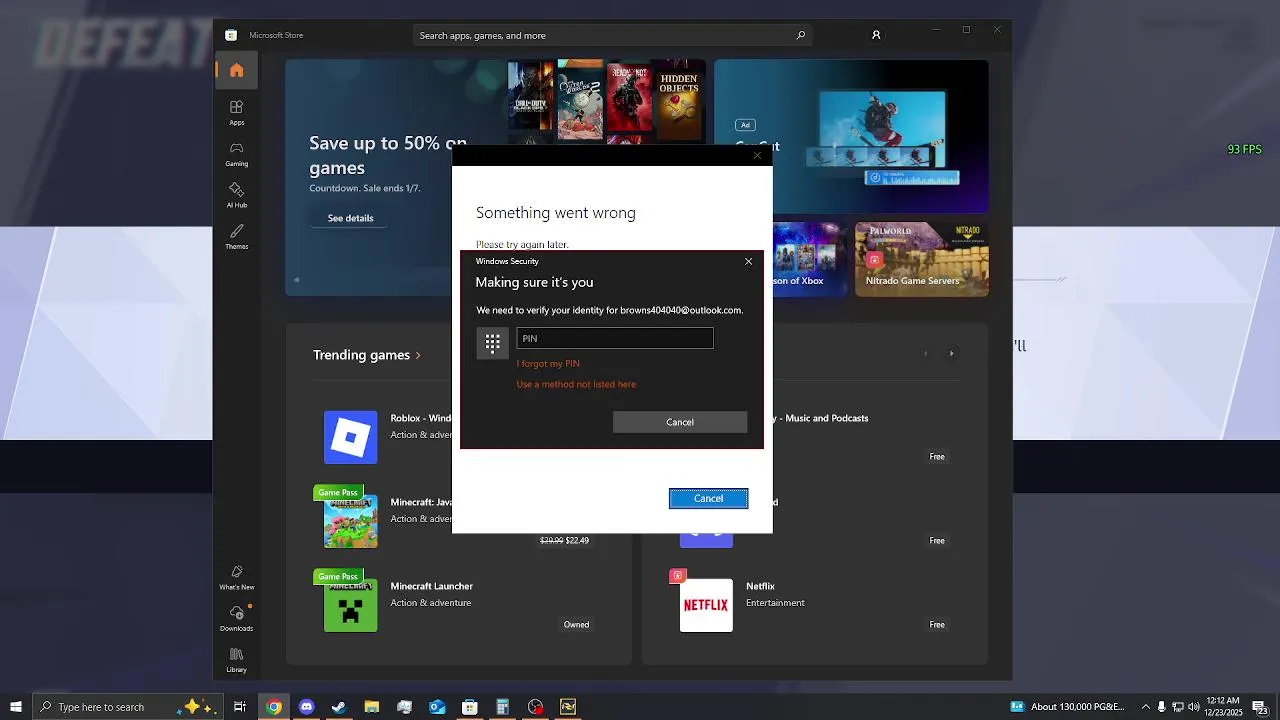Open Apps section in Store sidebar
Viewport: 1280px width, 720px height.
point(236,112)
